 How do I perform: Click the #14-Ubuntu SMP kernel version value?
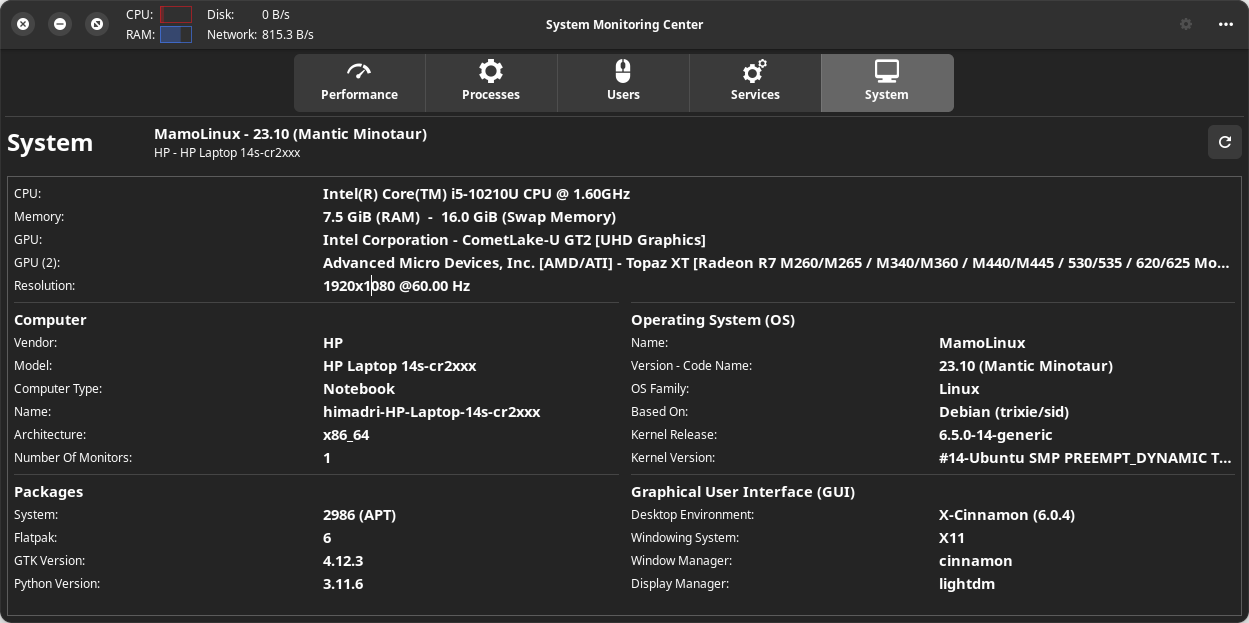point(1085,458)
